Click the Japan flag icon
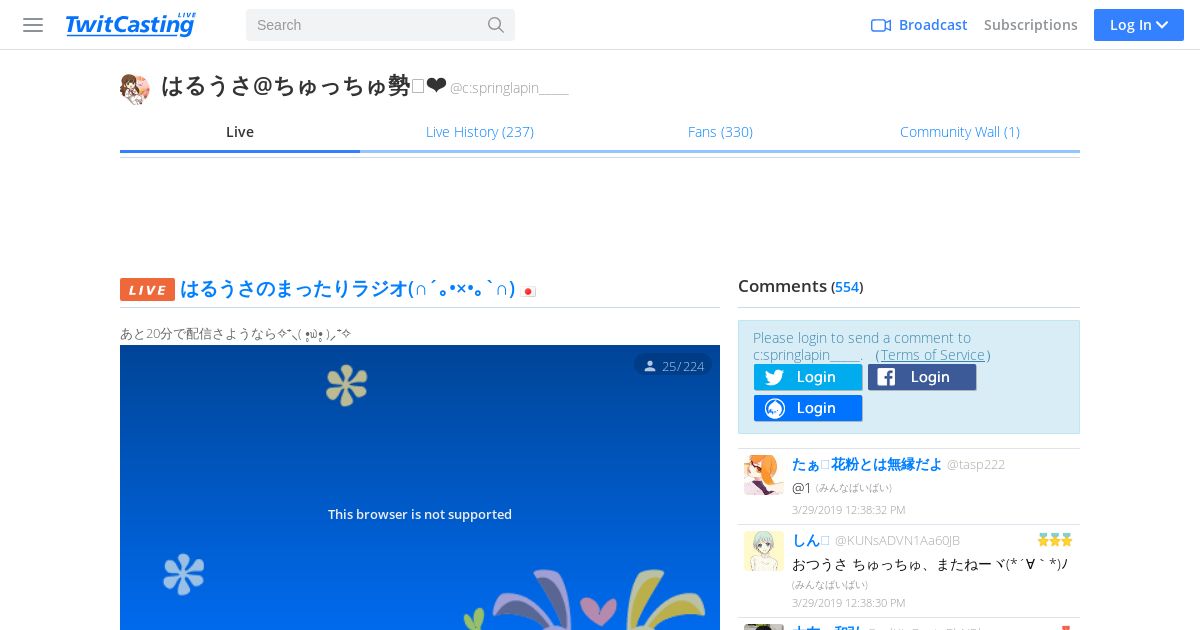Viewport: 1200px width, 630px height. point(529,292)
